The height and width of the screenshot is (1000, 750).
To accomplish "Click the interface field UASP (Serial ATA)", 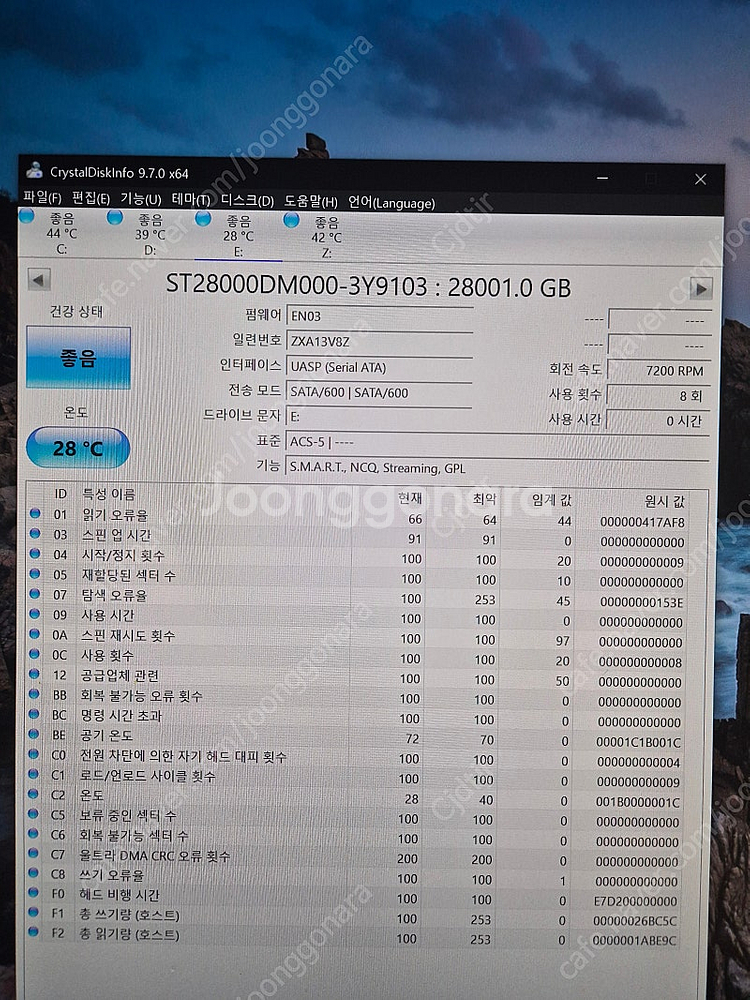I will (x=379, y=367).
